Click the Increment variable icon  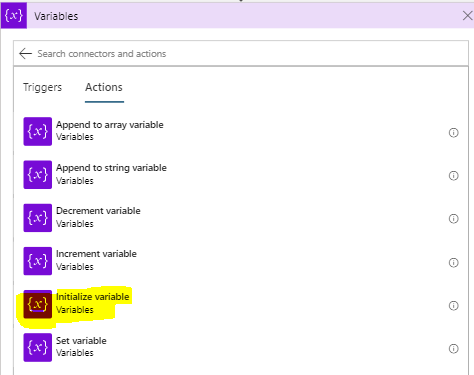(x=38, y=261)
